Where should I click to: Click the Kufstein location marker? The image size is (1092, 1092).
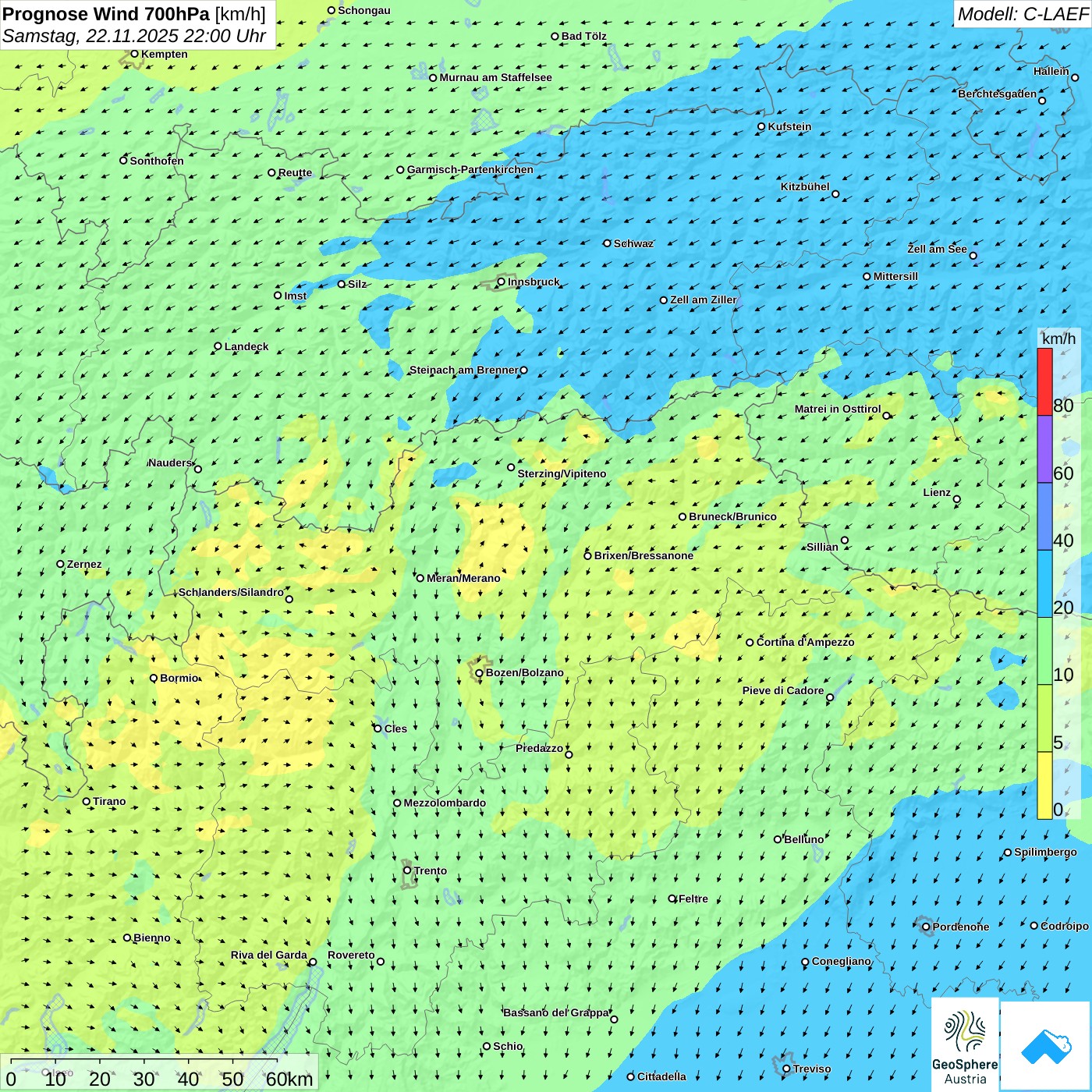(x=761, y=126)
